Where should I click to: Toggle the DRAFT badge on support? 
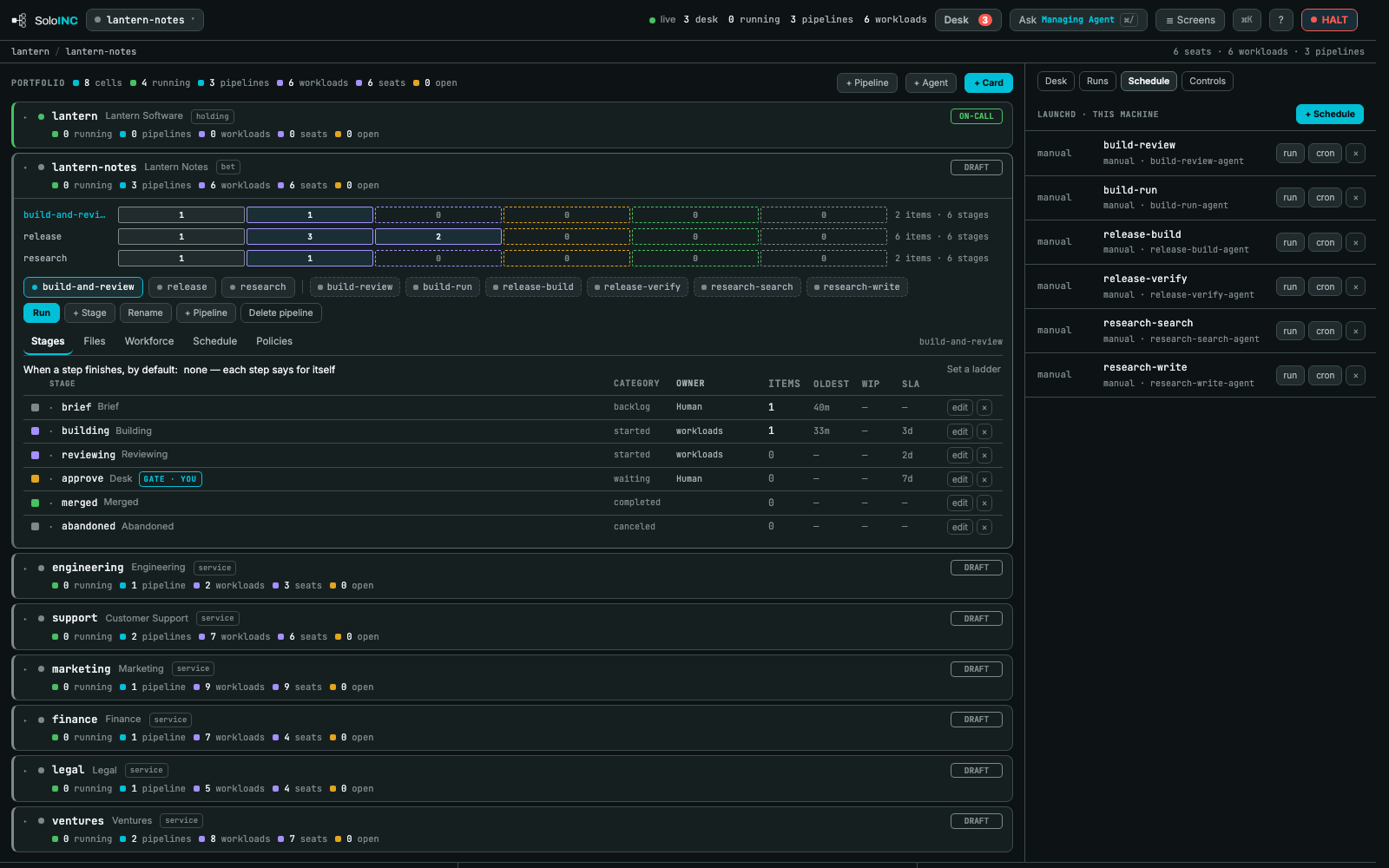(x=976, y=619)
